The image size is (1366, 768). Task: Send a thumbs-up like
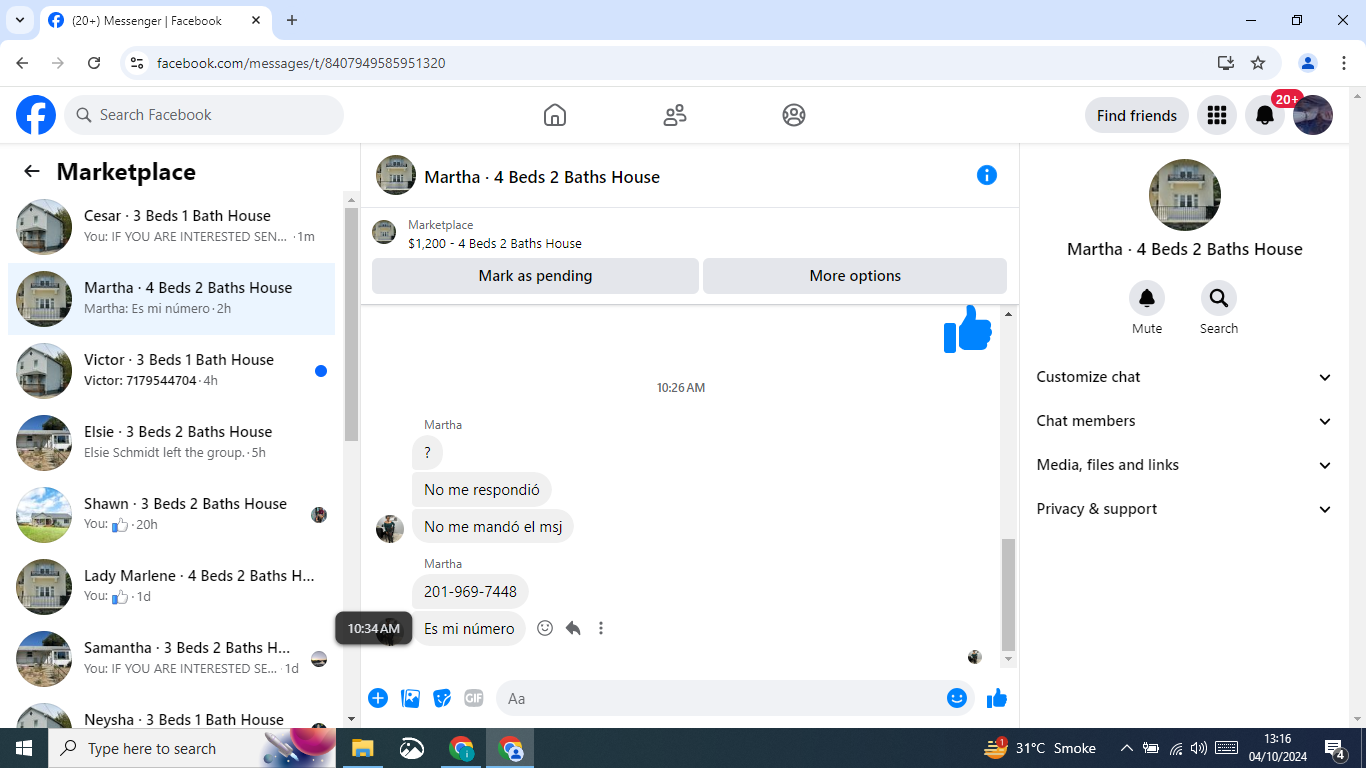(x=997, y=698)
